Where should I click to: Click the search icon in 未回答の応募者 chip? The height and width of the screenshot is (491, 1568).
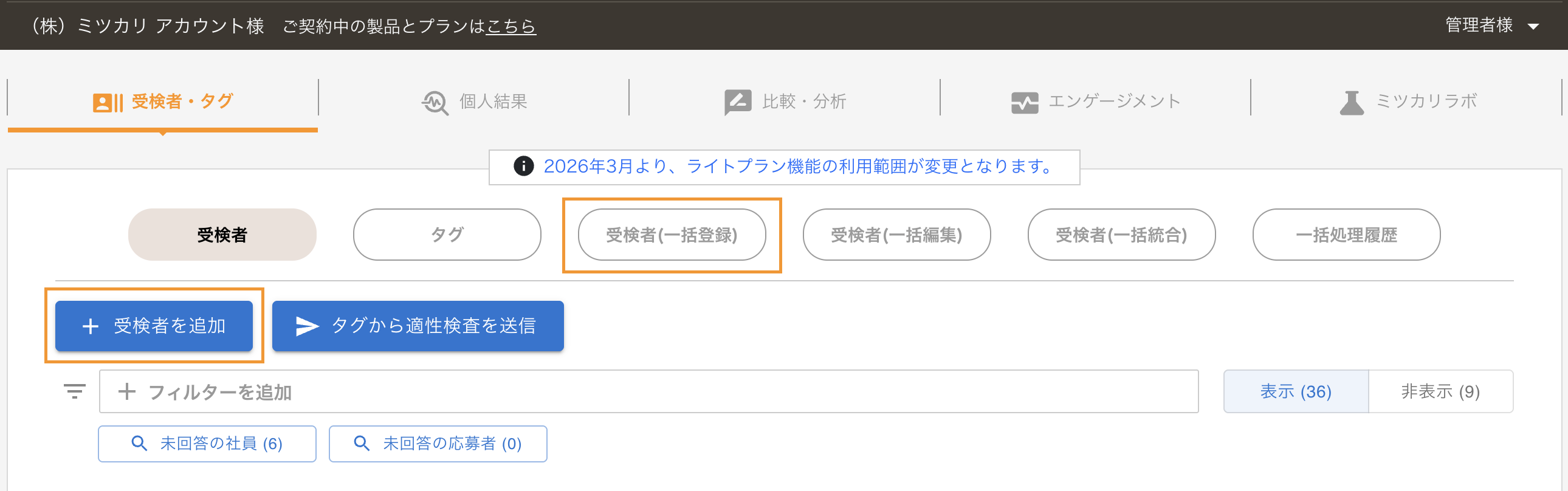pyautogui.click(x=362, y=444)
